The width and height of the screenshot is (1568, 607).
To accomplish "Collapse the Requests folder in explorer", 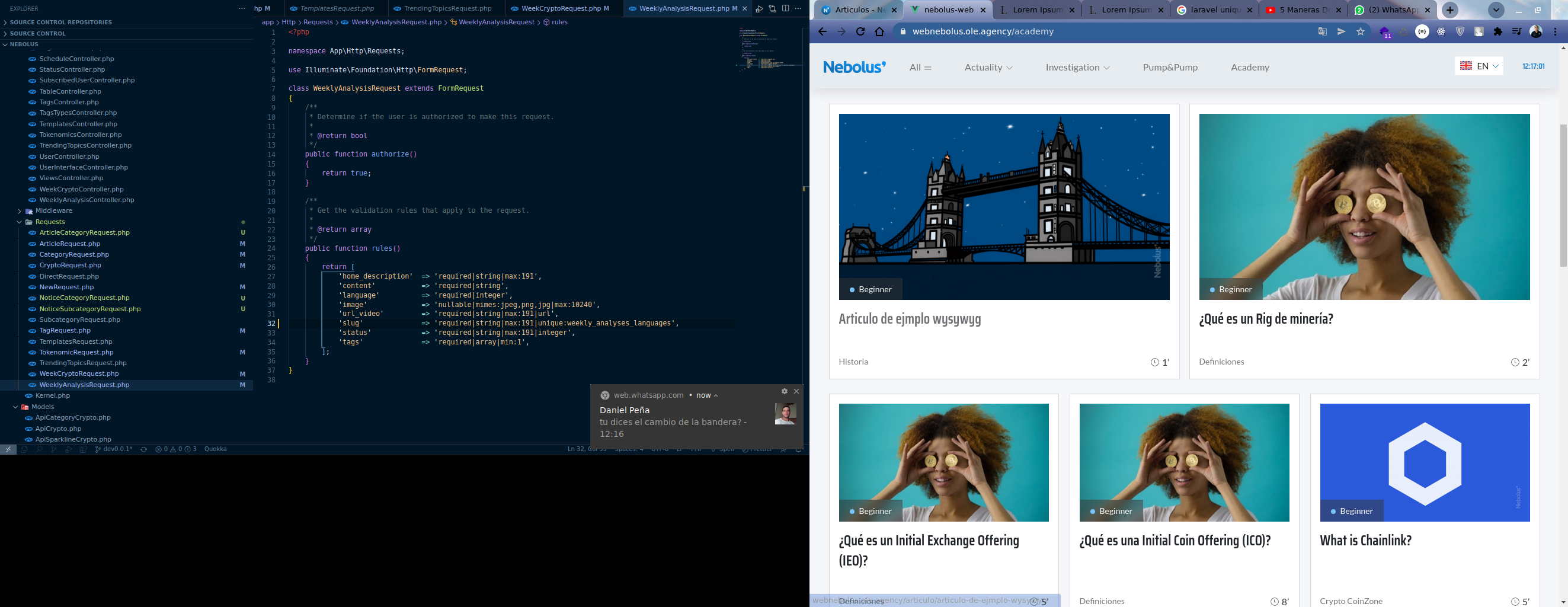I will pos(50,222).
